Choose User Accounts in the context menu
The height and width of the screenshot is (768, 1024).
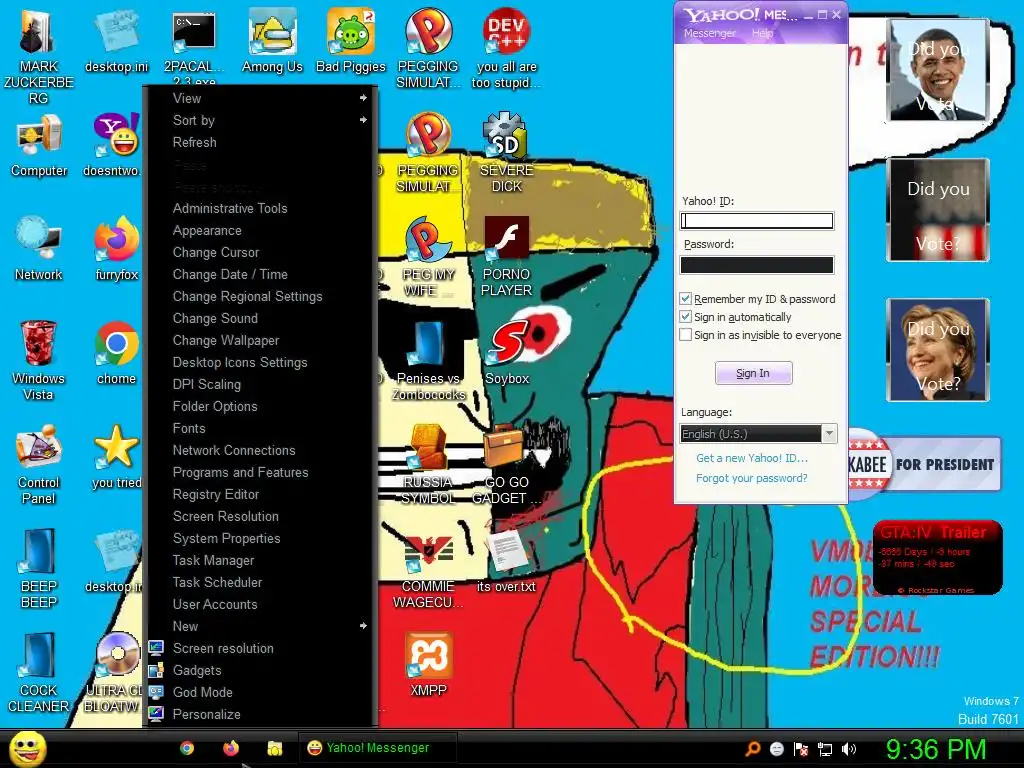pos(261,604)
